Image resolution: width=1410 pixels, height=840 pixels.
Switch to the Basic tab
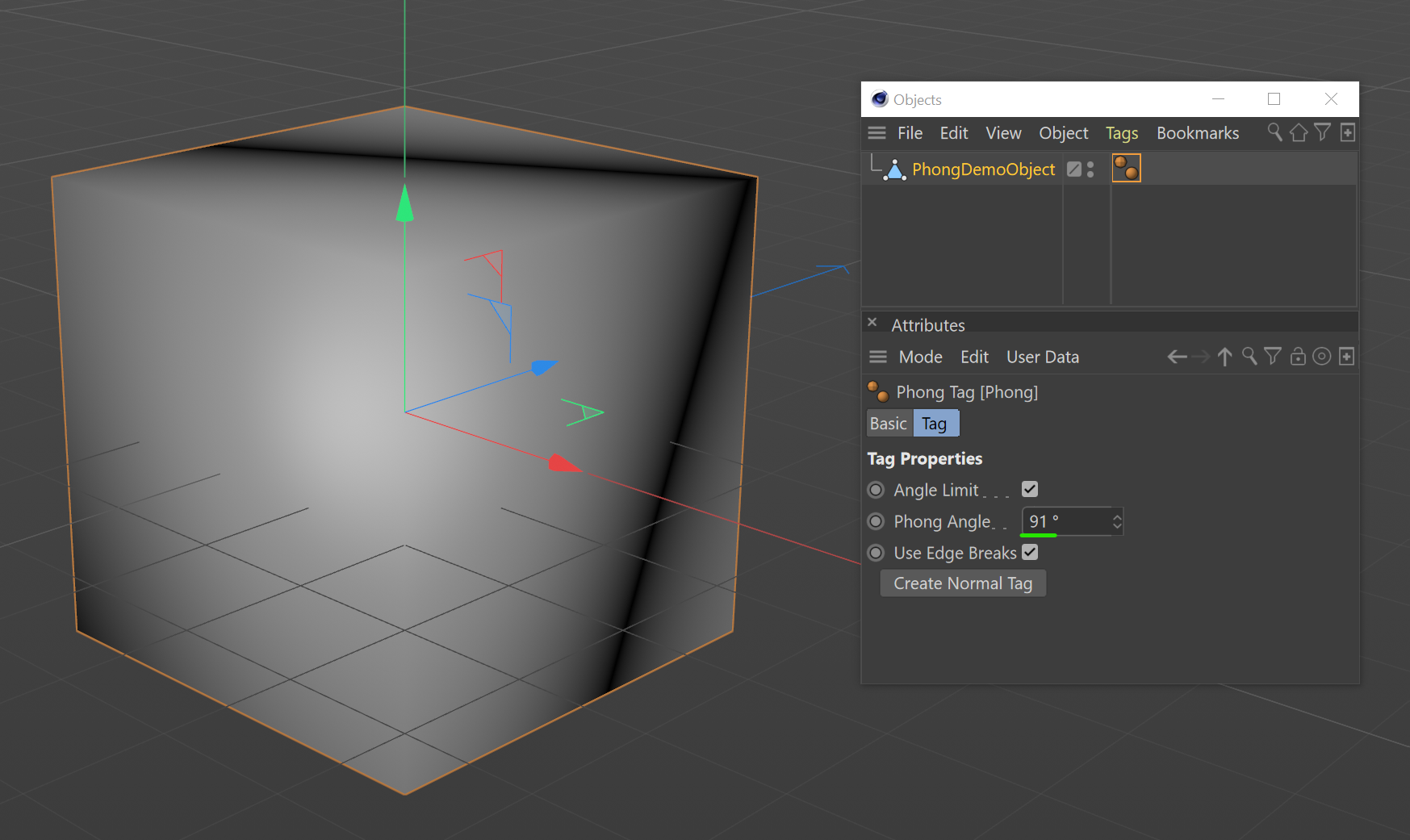[889, 424]
